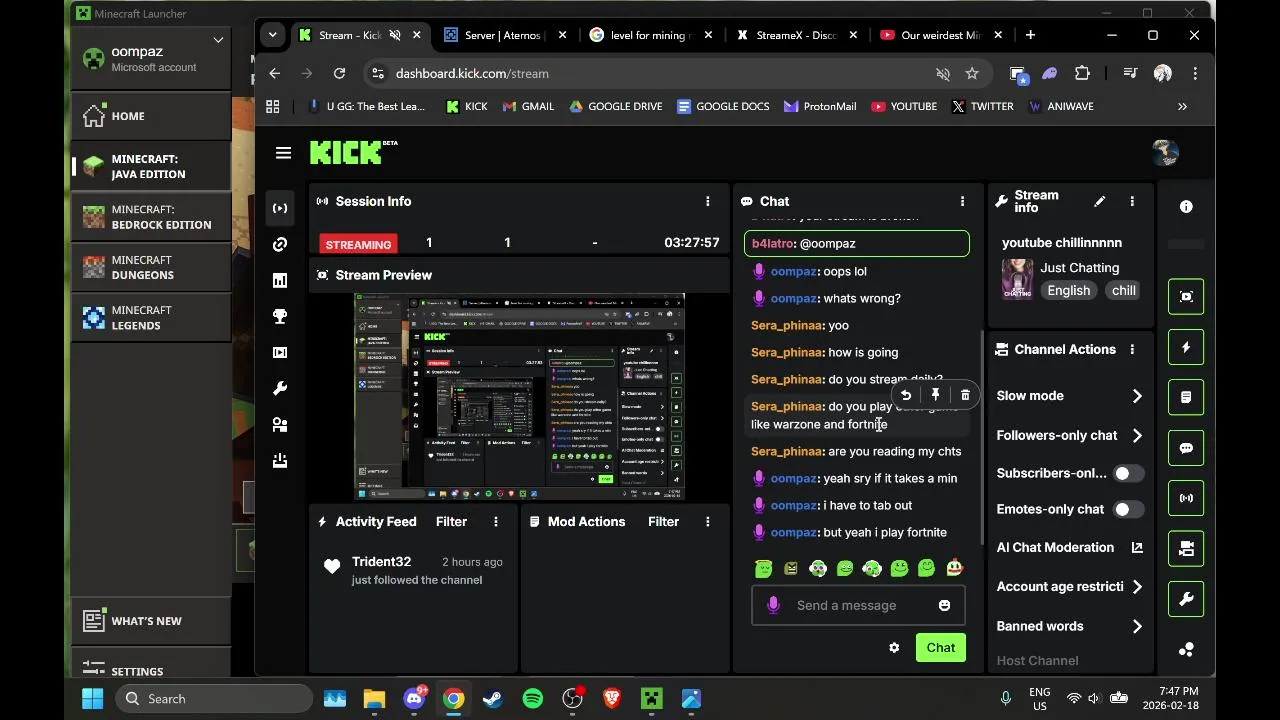Viewport: 1280px width, 720px height.
Task: Insert the first green emote
Action: (764, 568)
